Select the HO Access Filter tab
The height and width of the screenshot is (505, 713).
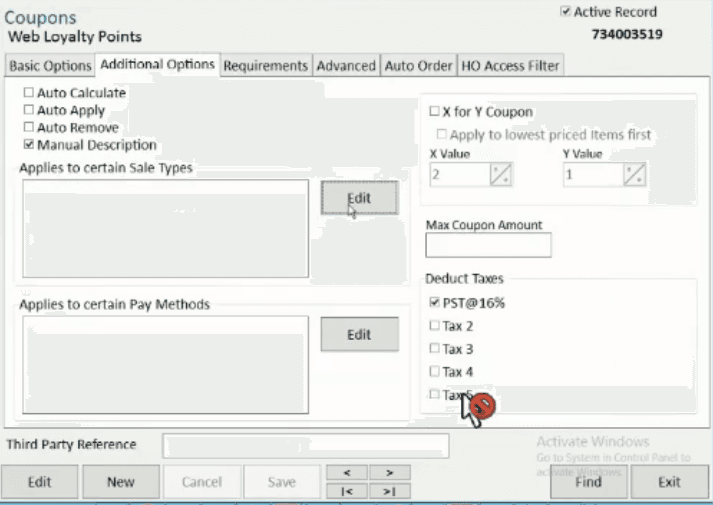coord(510,66)
